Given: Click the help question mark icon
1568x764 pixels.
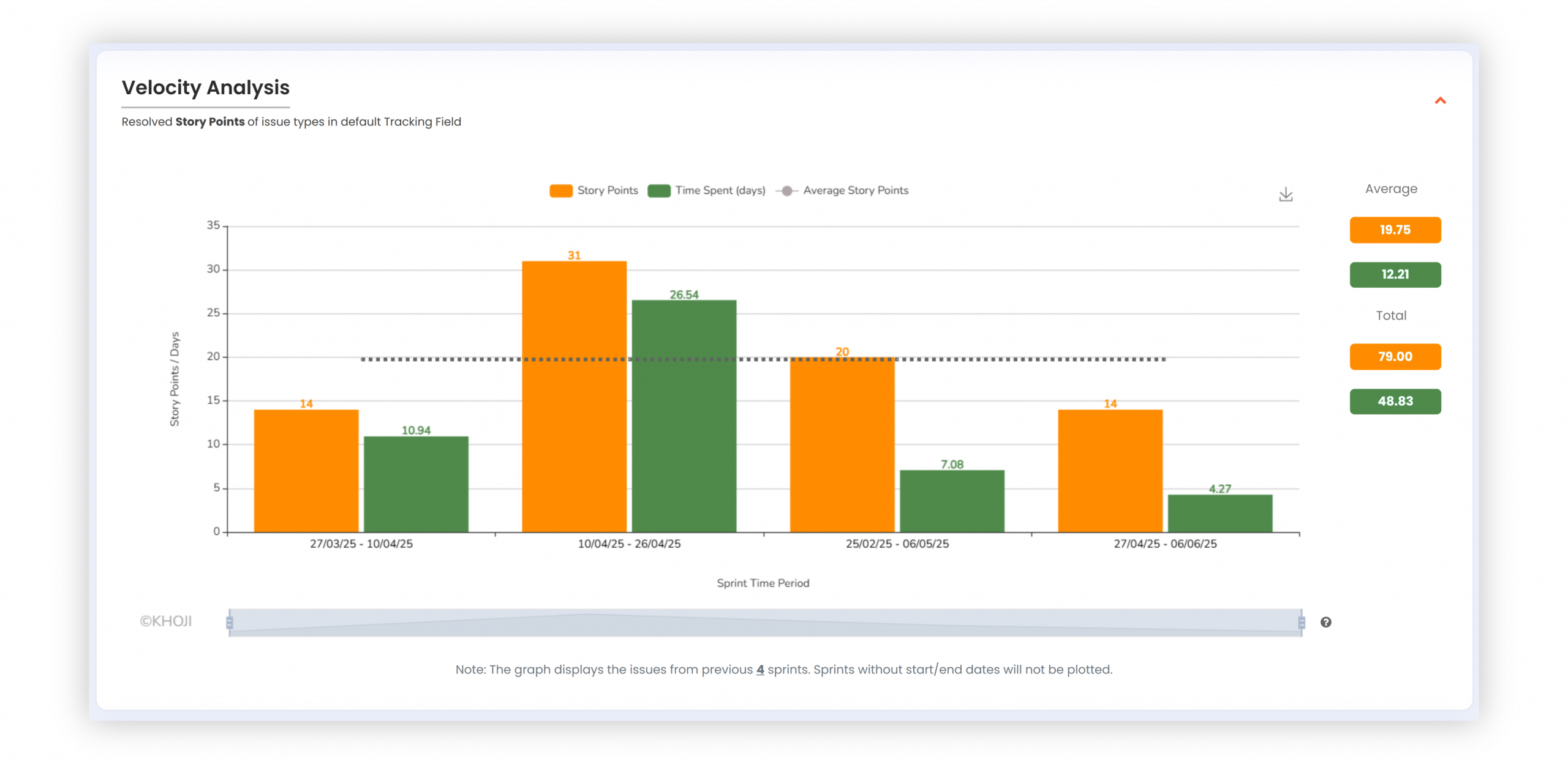Looking at the screenshot, I should click(x=1325, y=622).
